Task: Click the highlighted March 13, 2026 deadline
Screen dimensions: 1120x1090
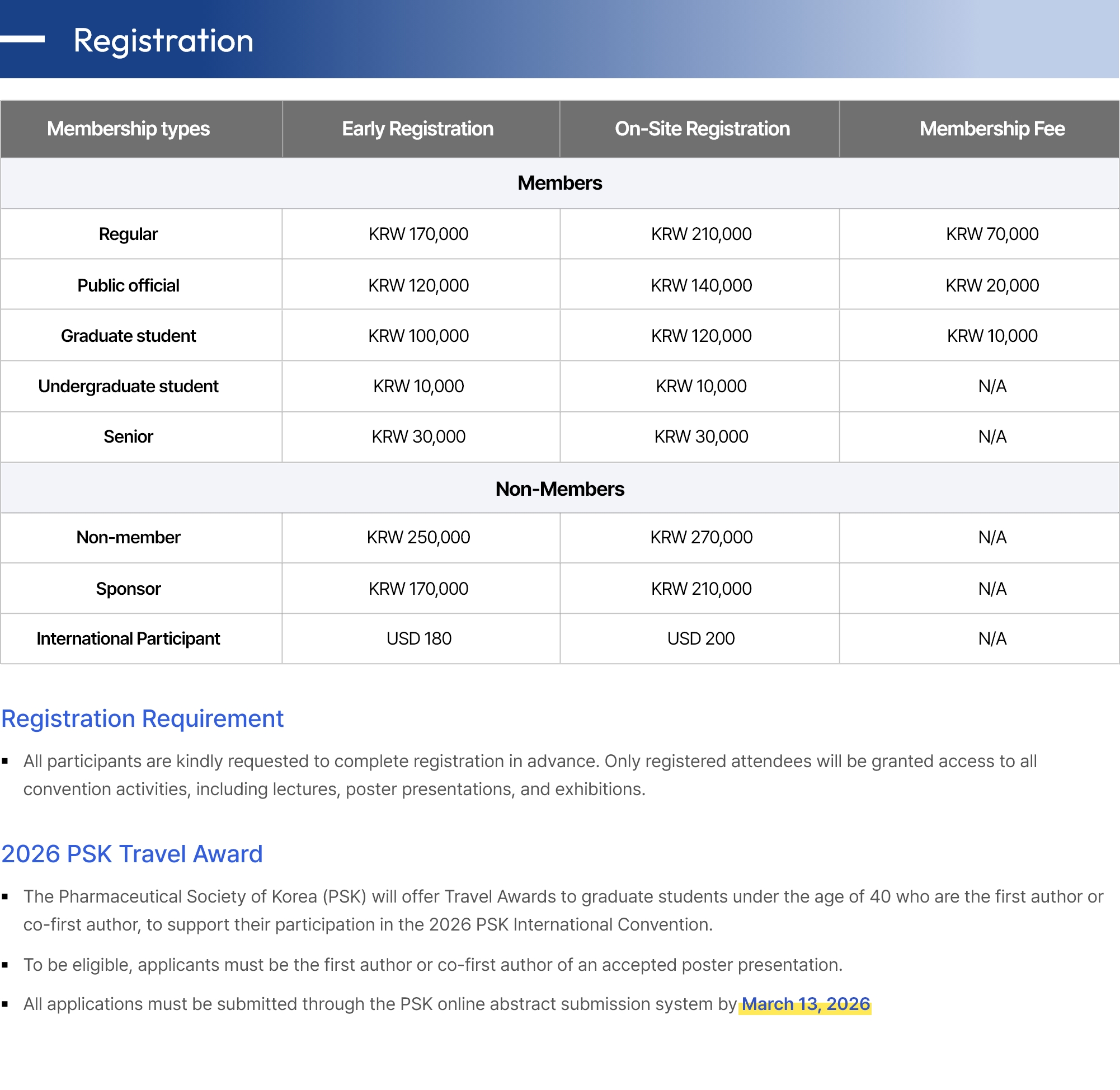Action: point(805,1004)
